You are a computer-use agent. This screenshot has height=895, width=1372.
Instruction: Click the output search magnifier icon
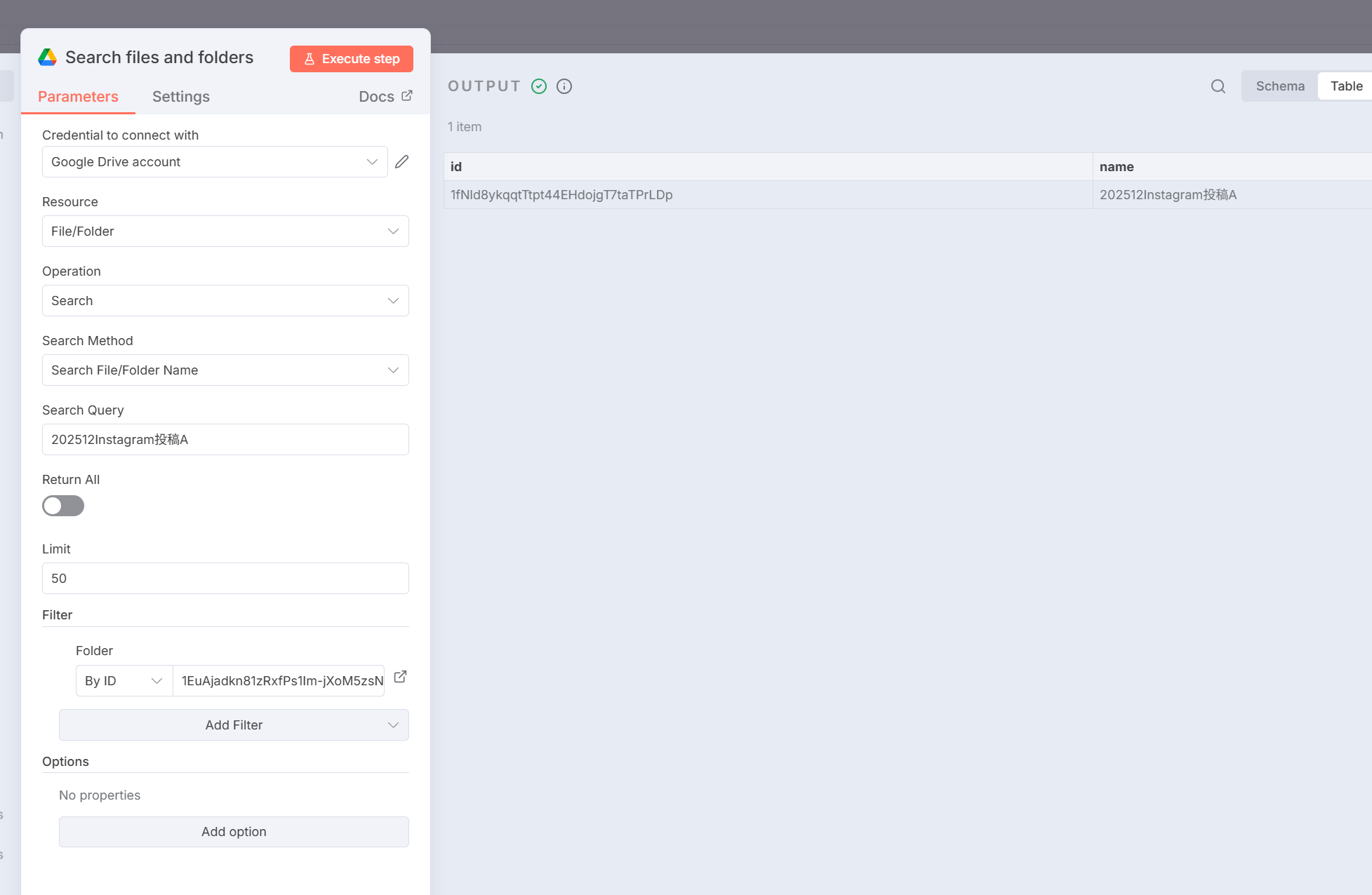(x=1218, y=86)
